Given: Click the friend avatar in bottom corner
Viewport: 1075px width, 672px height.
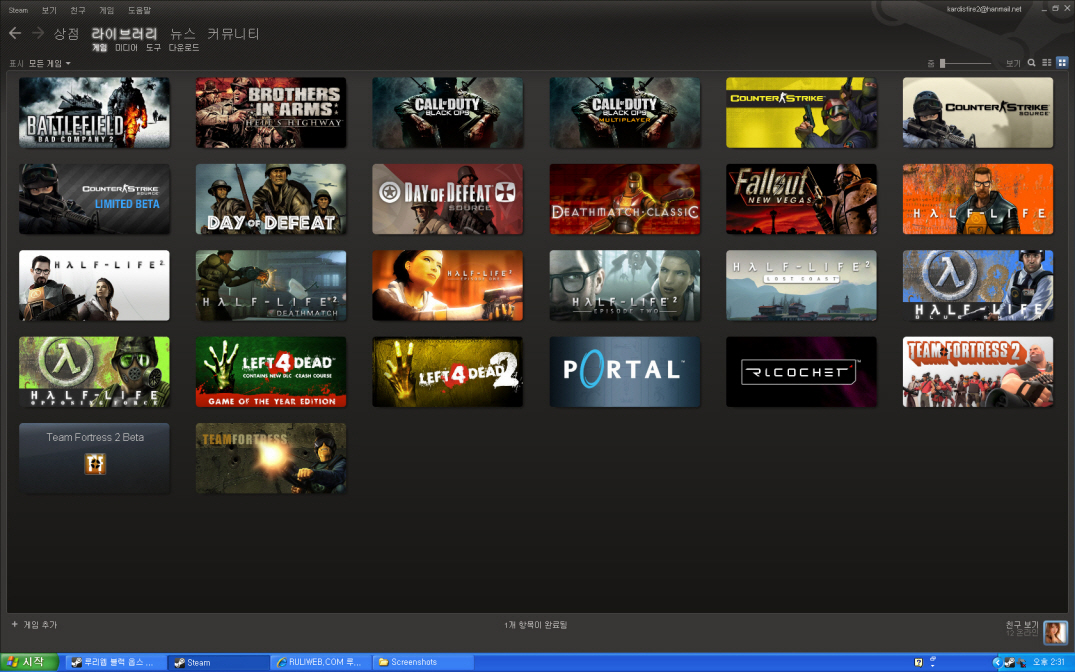Looking at the screenshot, I should click(1055, 632).
